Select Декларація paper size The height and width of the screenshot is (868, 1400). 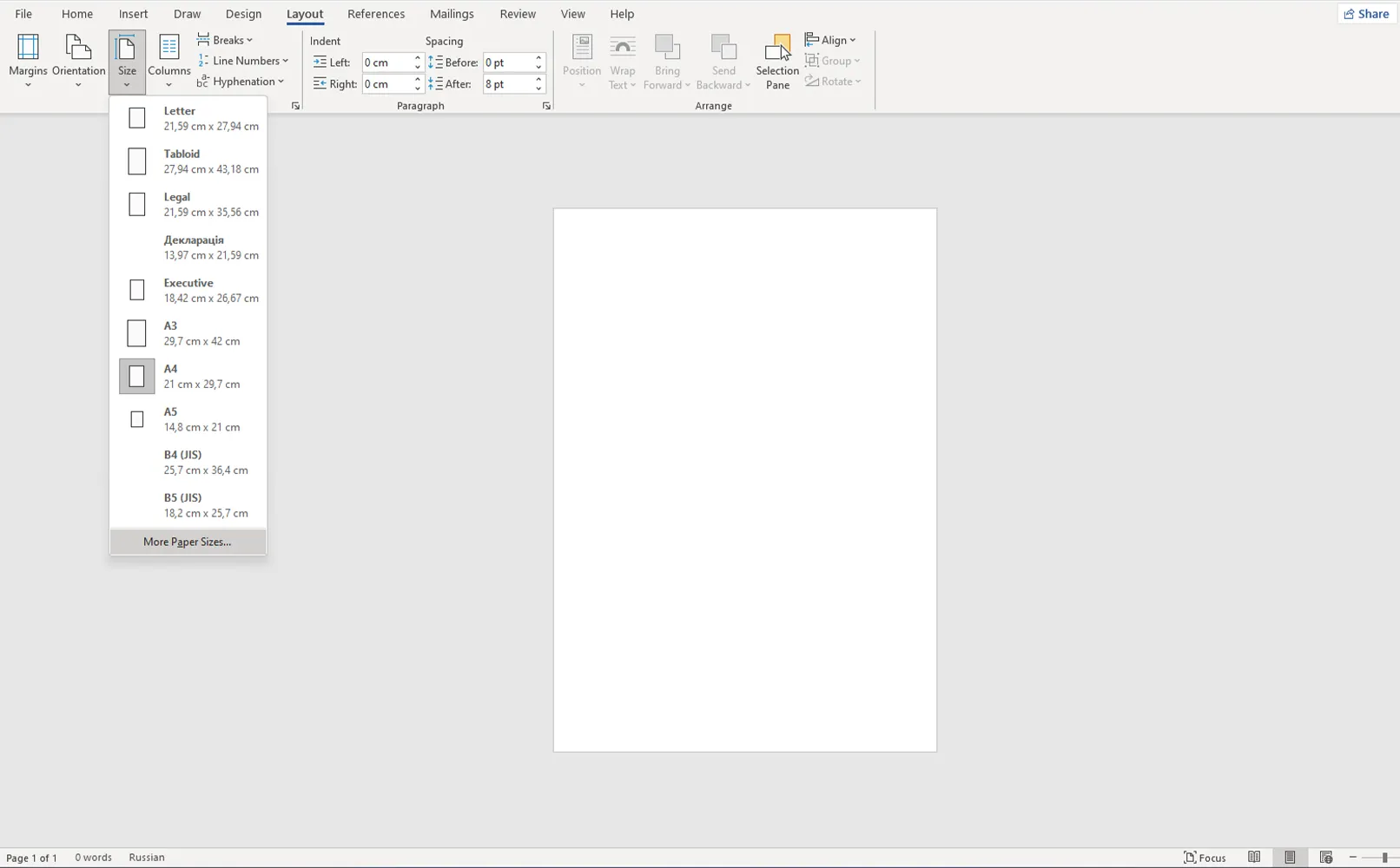click(x=188, y=247)
